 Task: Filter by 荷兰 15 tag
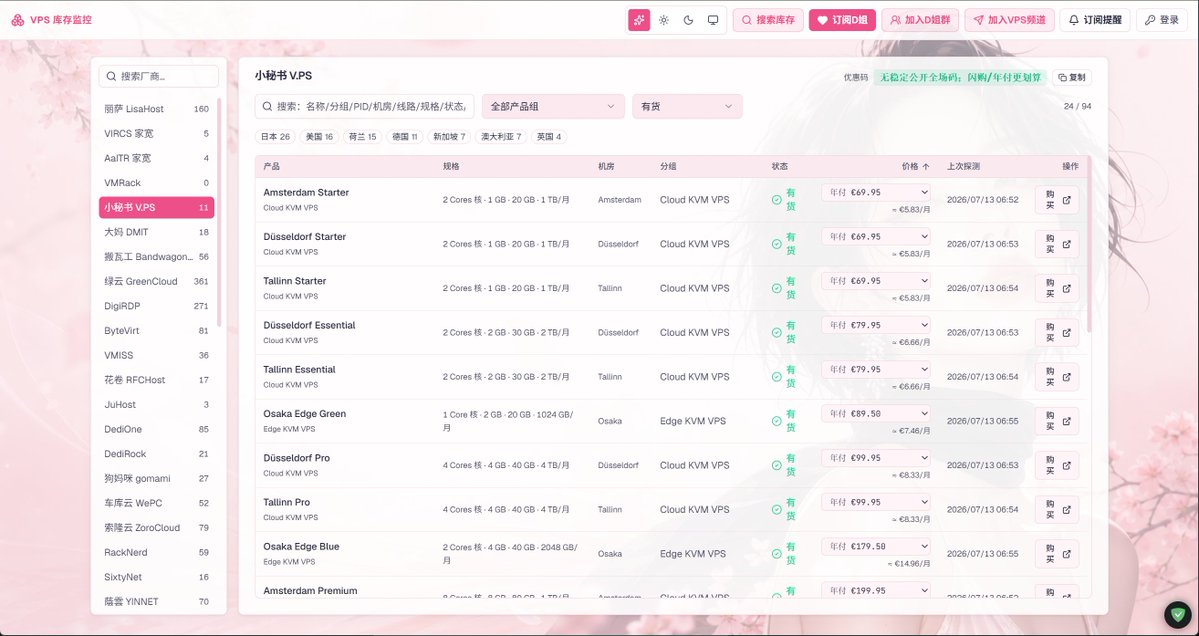click(x=362, y=137)
